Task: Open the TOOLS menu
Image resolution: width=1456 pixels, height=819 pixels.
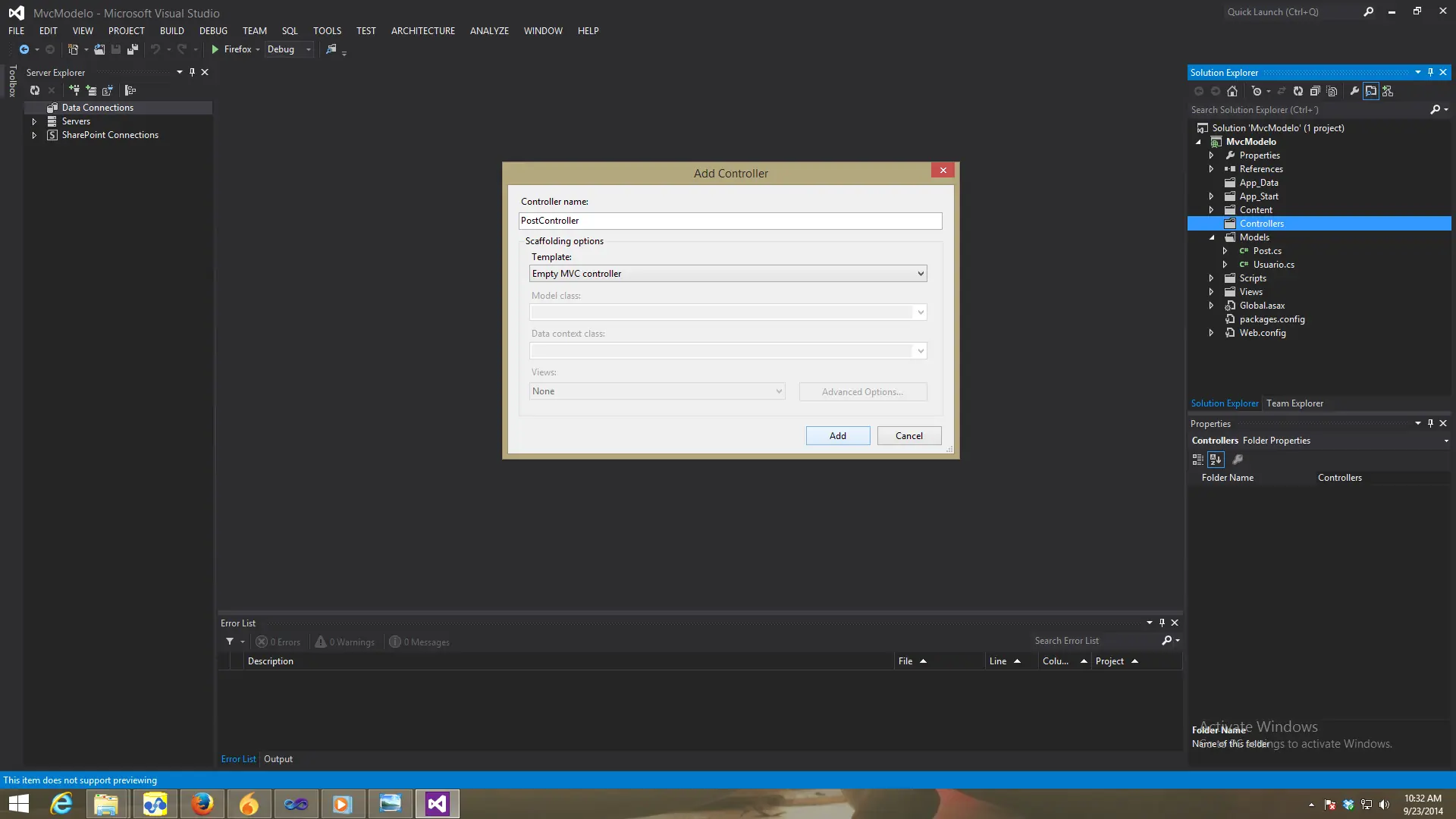Action: point(327,31)
